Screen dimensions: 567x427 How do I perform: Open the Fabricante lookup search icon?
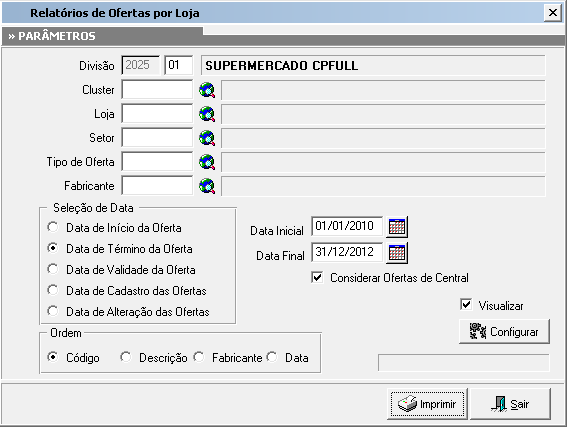207,186
